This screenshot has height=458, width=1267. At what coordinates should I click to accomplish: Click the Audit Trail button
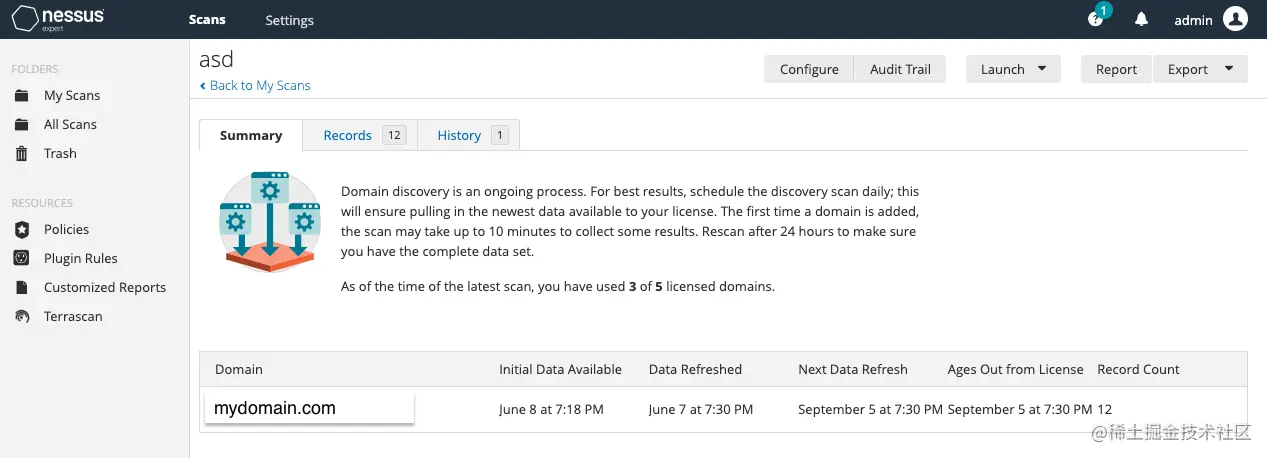(x=900, y=69)
